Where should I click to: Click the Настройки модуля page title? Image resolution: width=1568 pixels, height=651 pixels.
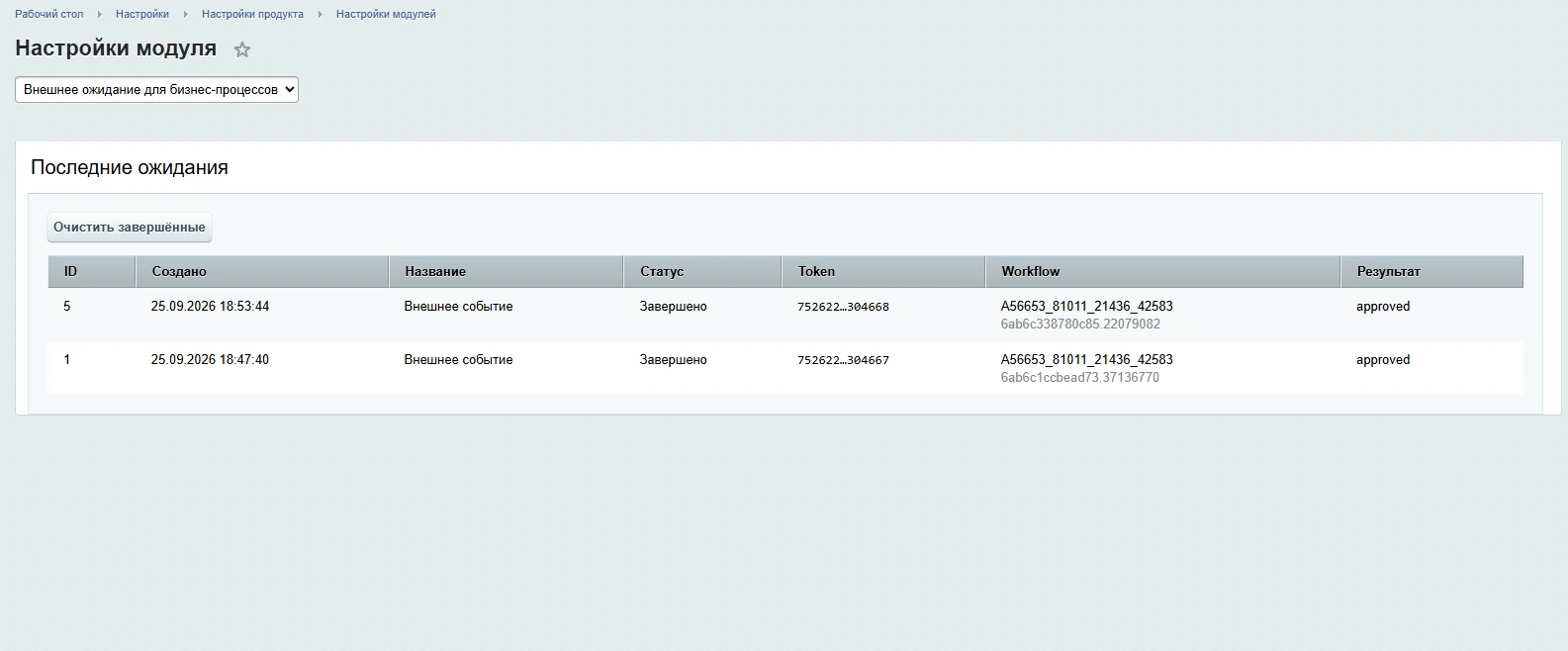[x=116, y=48]
